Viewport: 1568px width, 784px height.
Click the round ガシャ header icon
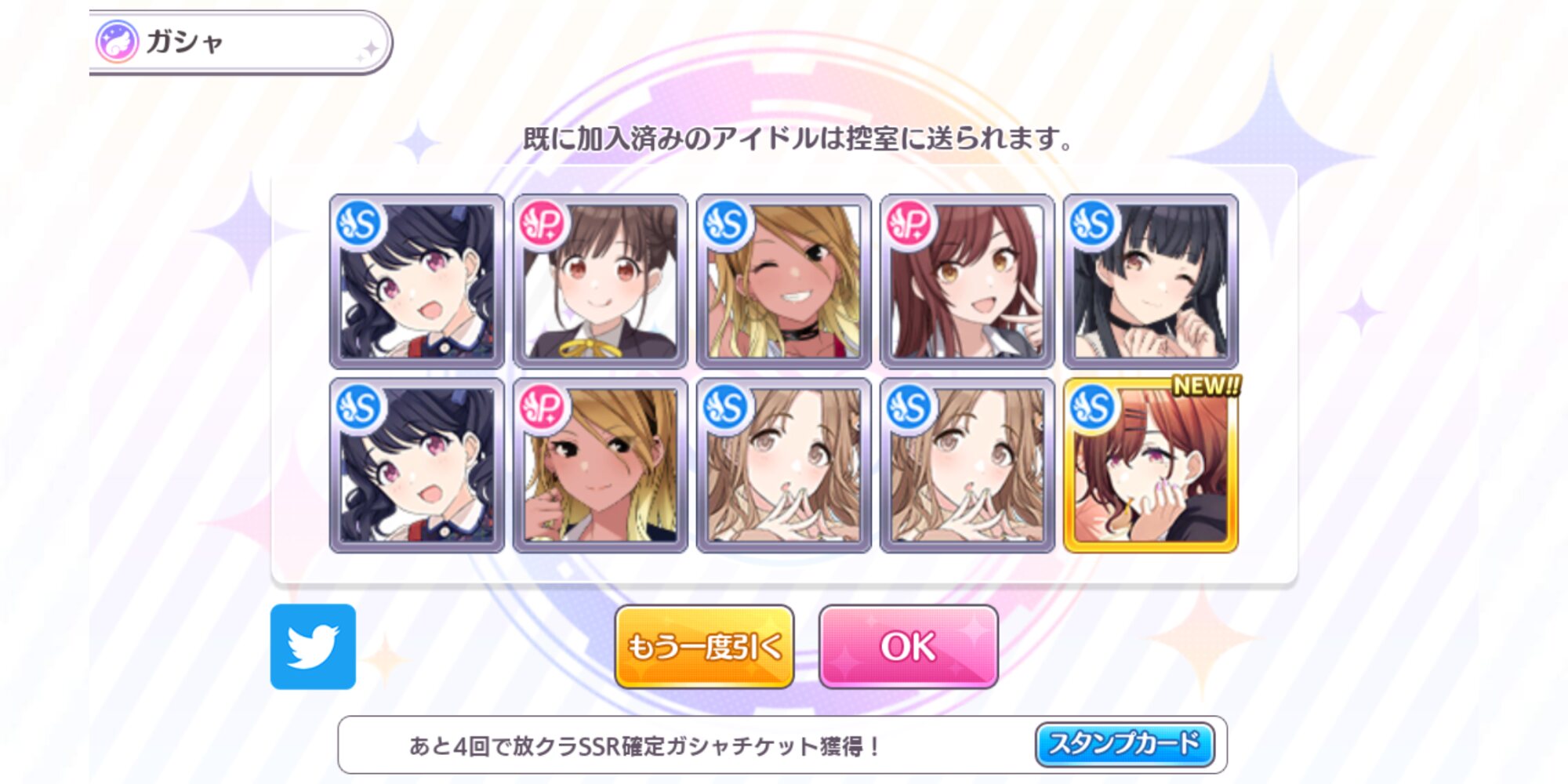click(x=117, y=42)
